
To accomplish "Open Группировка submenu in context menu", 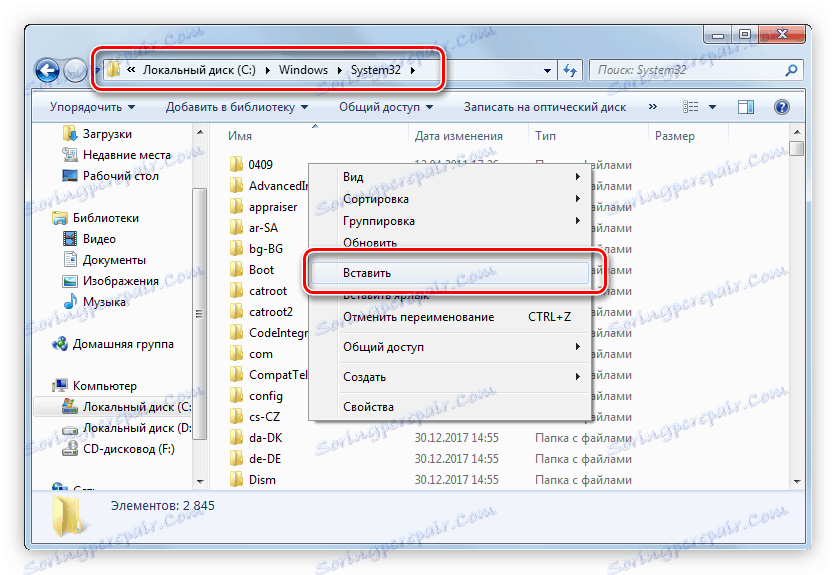I will click(449, 220).
